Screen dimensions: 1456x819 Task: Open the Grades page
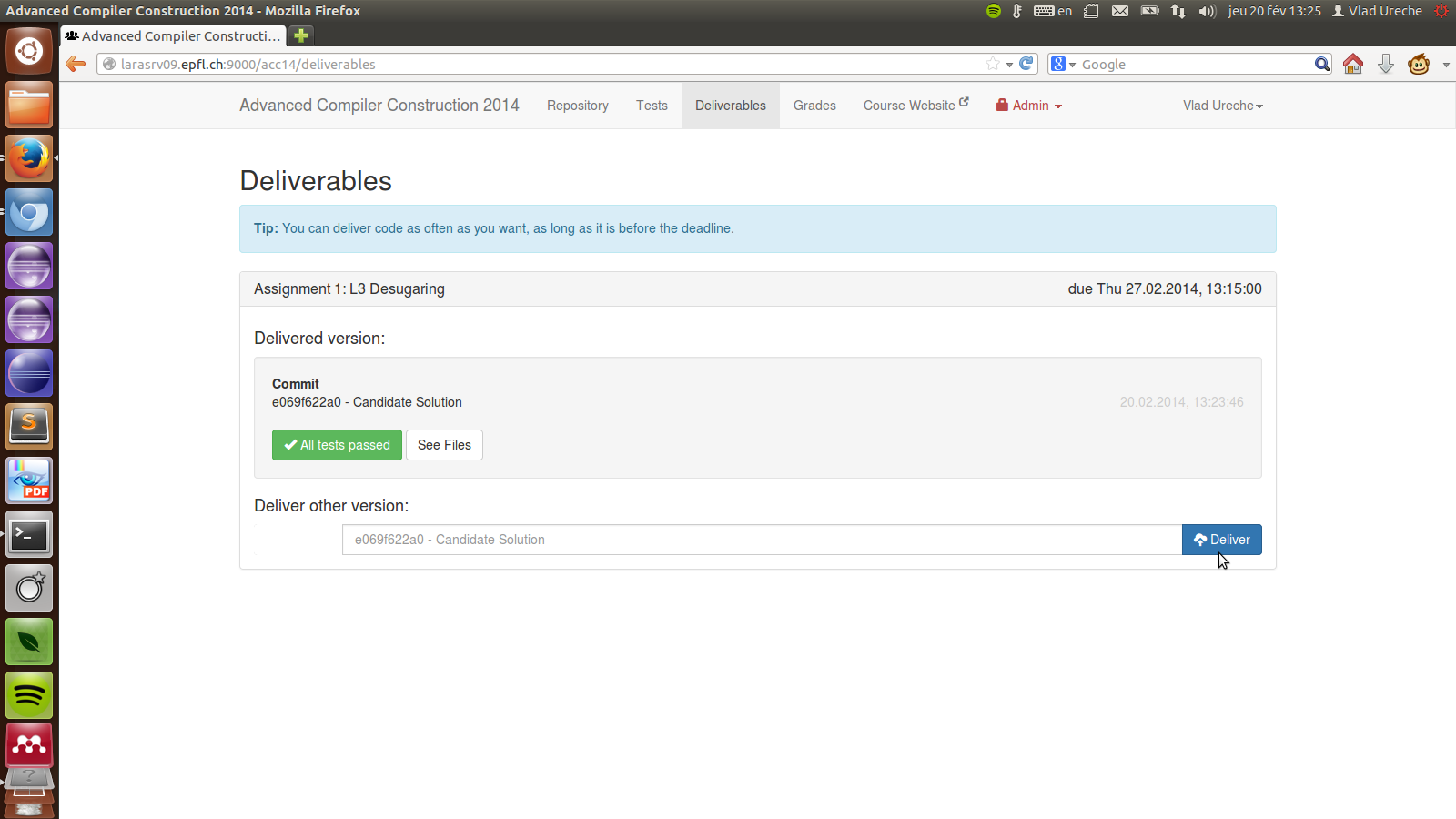click(x=814, y=106)
